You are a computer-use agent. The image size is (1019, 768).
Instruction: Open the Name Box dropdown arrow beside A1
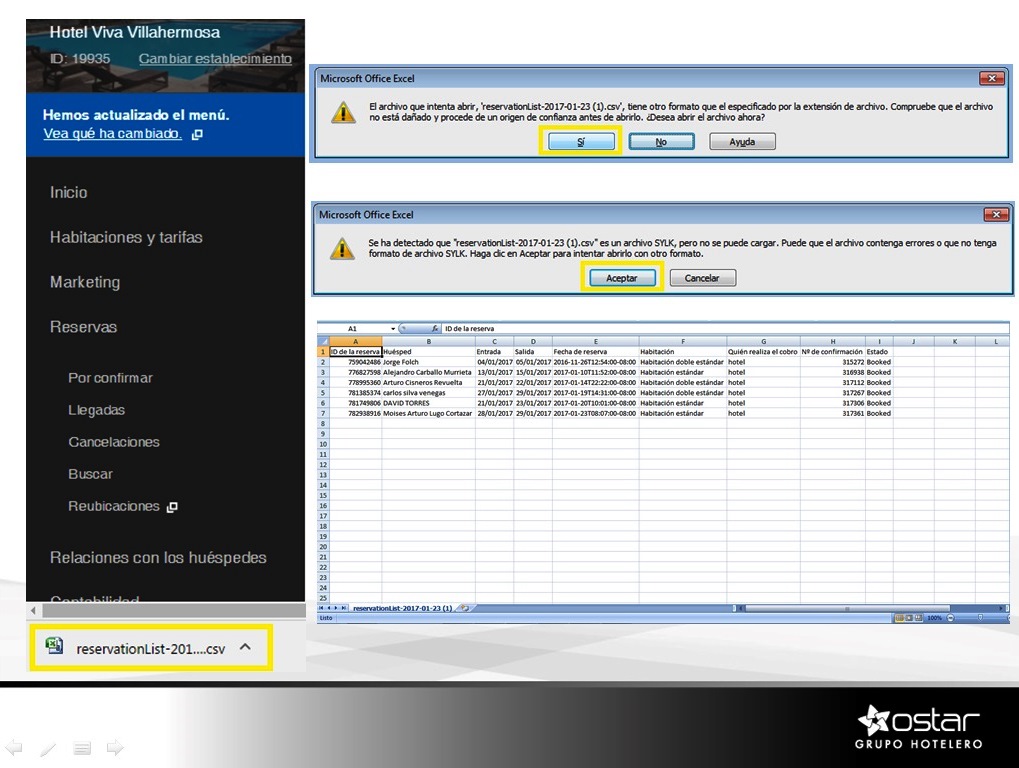click(x=393, y=328)
